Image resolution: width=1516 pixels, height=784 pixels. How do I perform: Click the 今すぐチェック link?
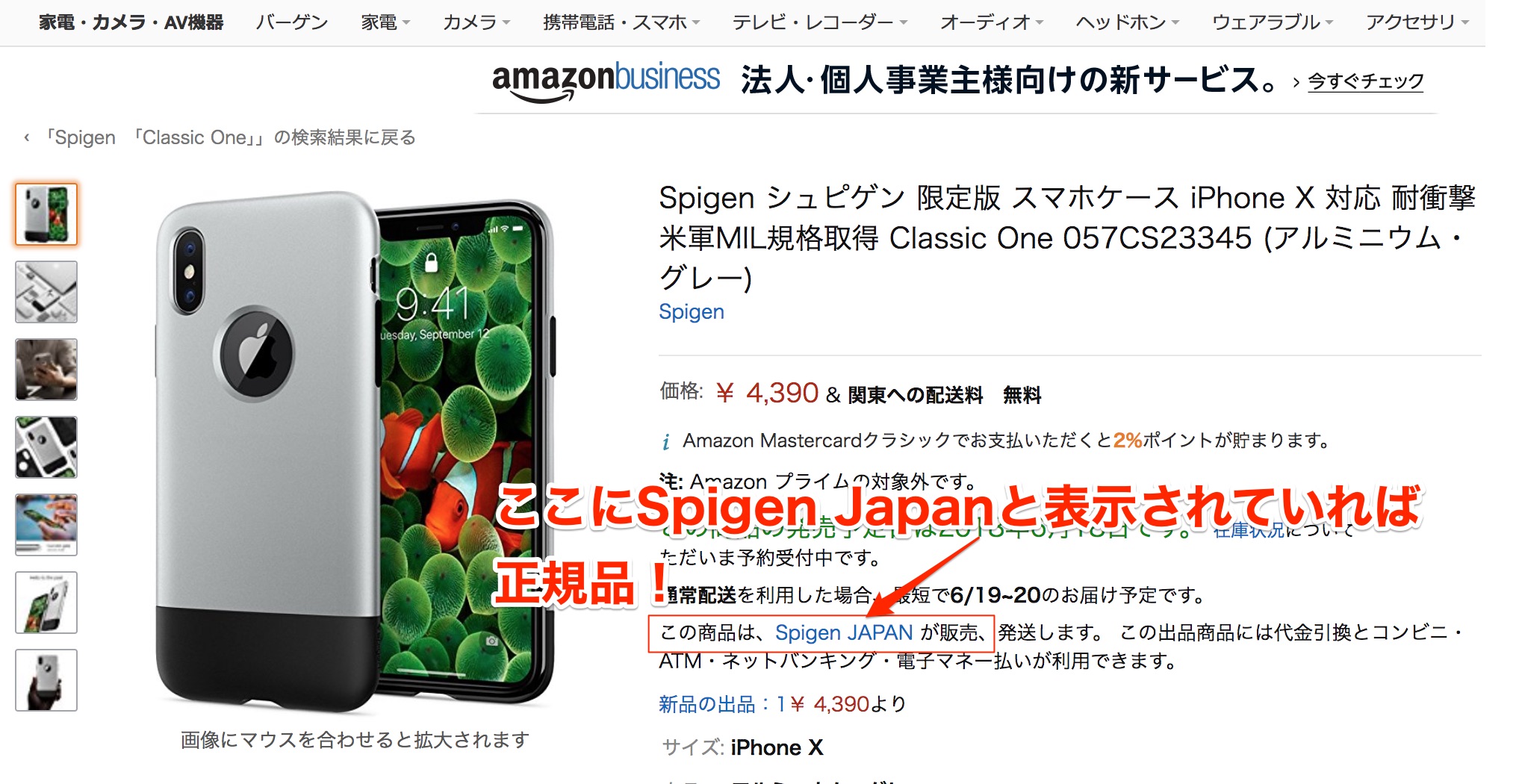tap(1366, 81)
